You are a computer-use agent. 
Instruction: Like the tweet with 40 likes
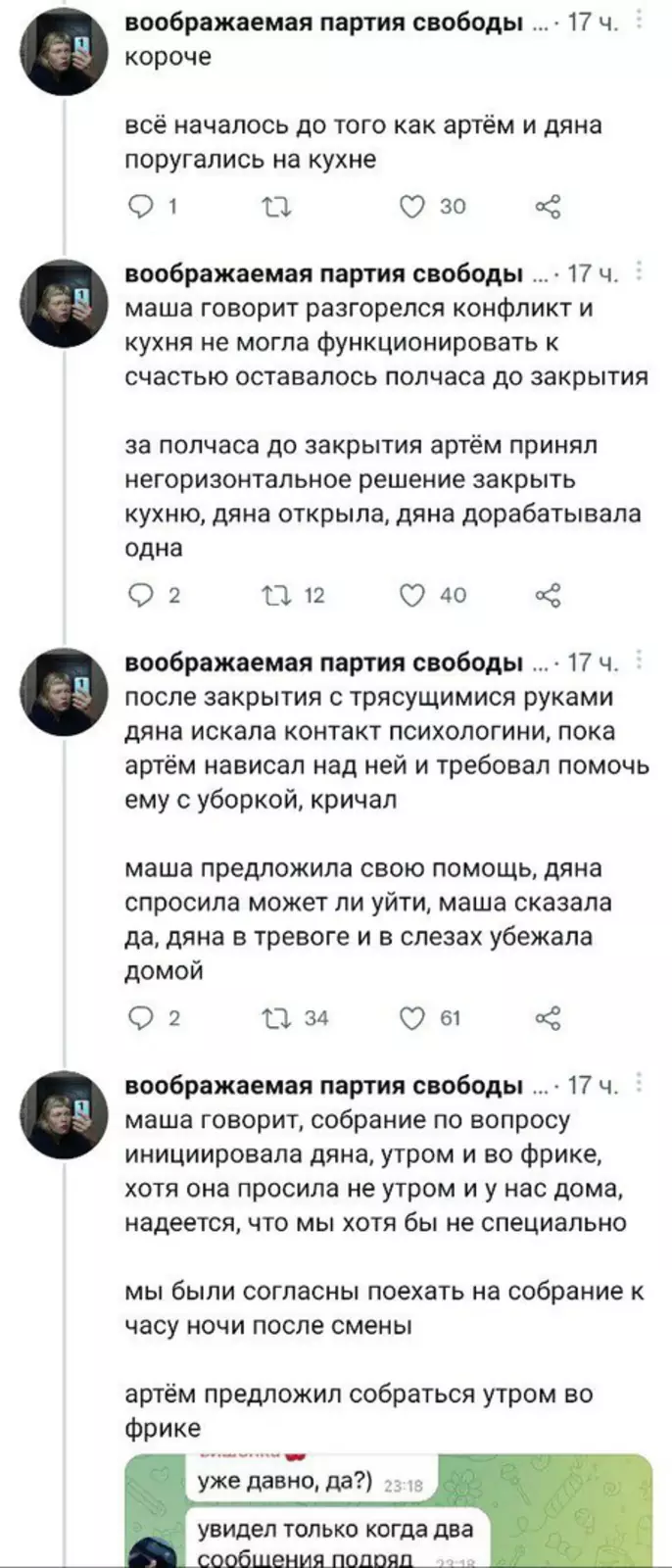(413, 595)
